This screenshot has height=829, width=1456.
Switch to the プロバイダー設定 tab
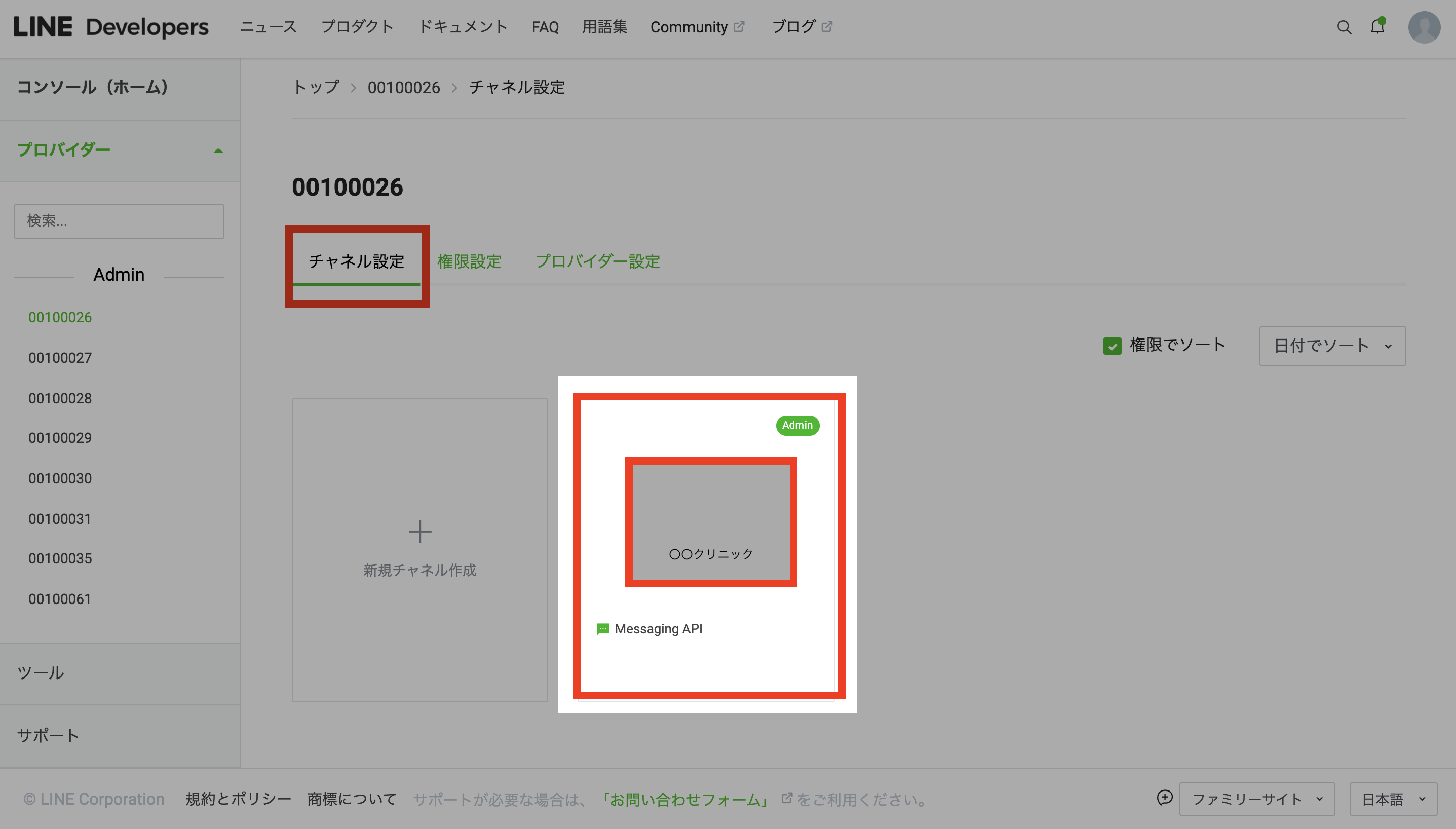coord(598,261)
